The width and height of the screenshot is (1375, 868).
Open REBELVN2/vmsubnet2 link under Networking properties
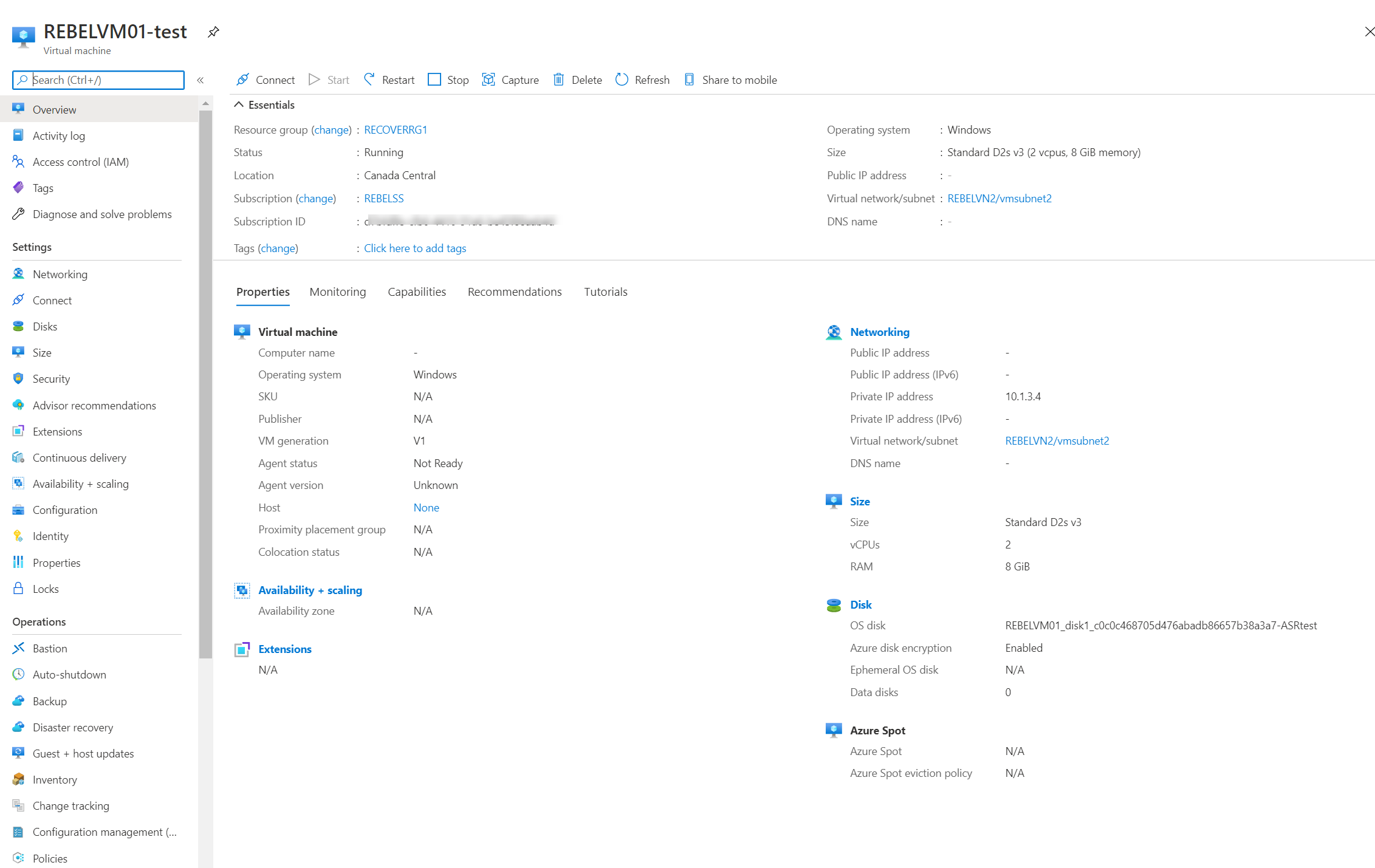click(1057, 440)
